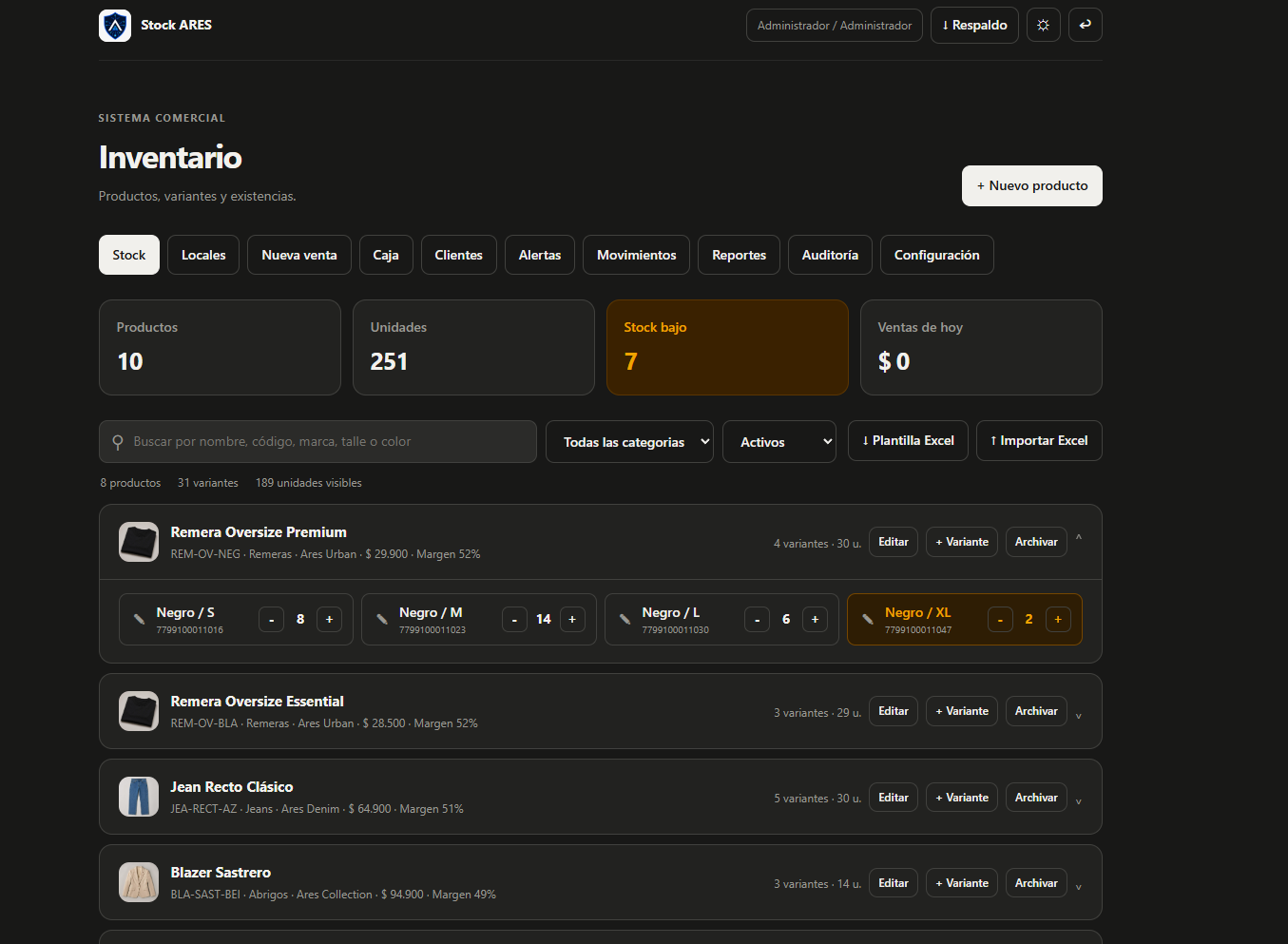Decrease Negro / M stock by one
Viewport: 1288px width, 944px height.
coord(514,620)
